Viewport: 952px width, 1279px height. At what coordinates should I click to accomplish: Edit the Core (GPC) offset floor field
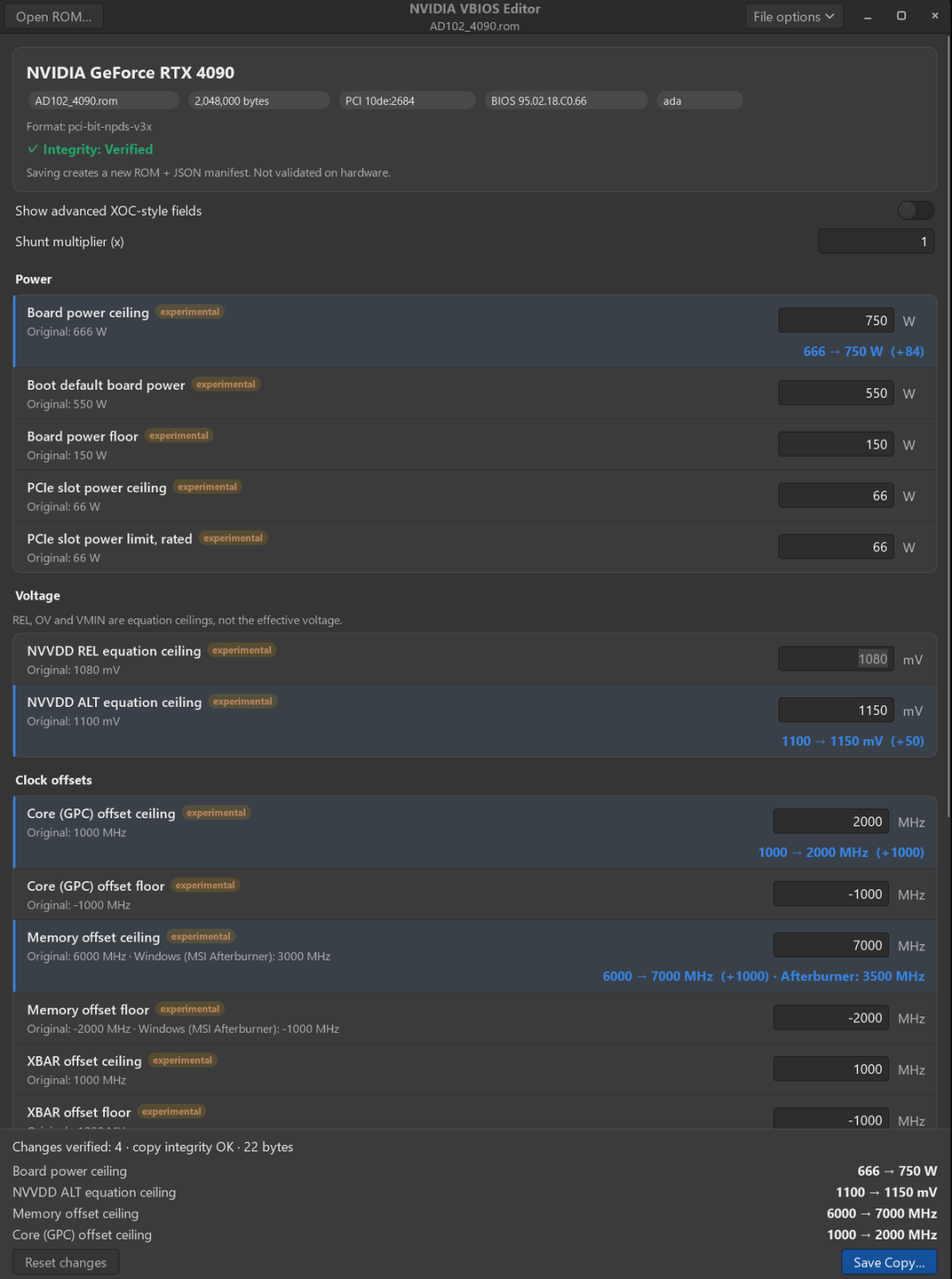(x=830, y=894)
